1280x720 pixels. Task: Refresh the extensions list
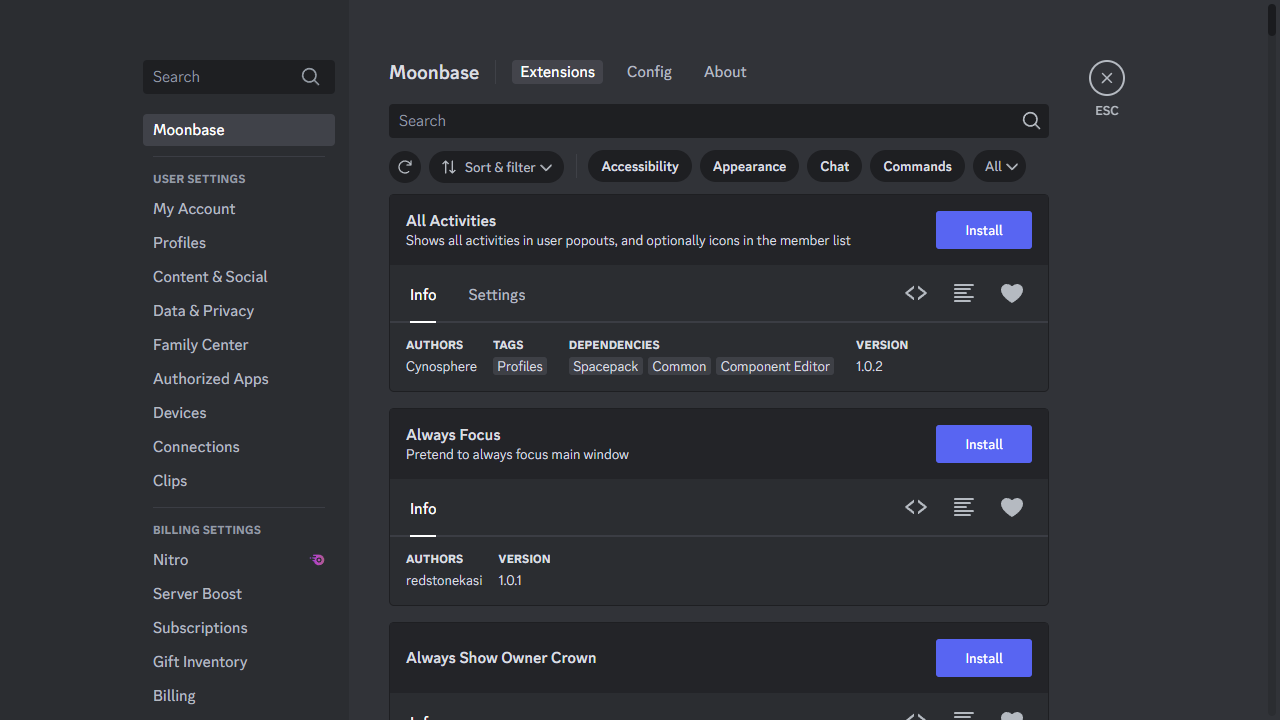pyautogui.click(x=405, y=166)
